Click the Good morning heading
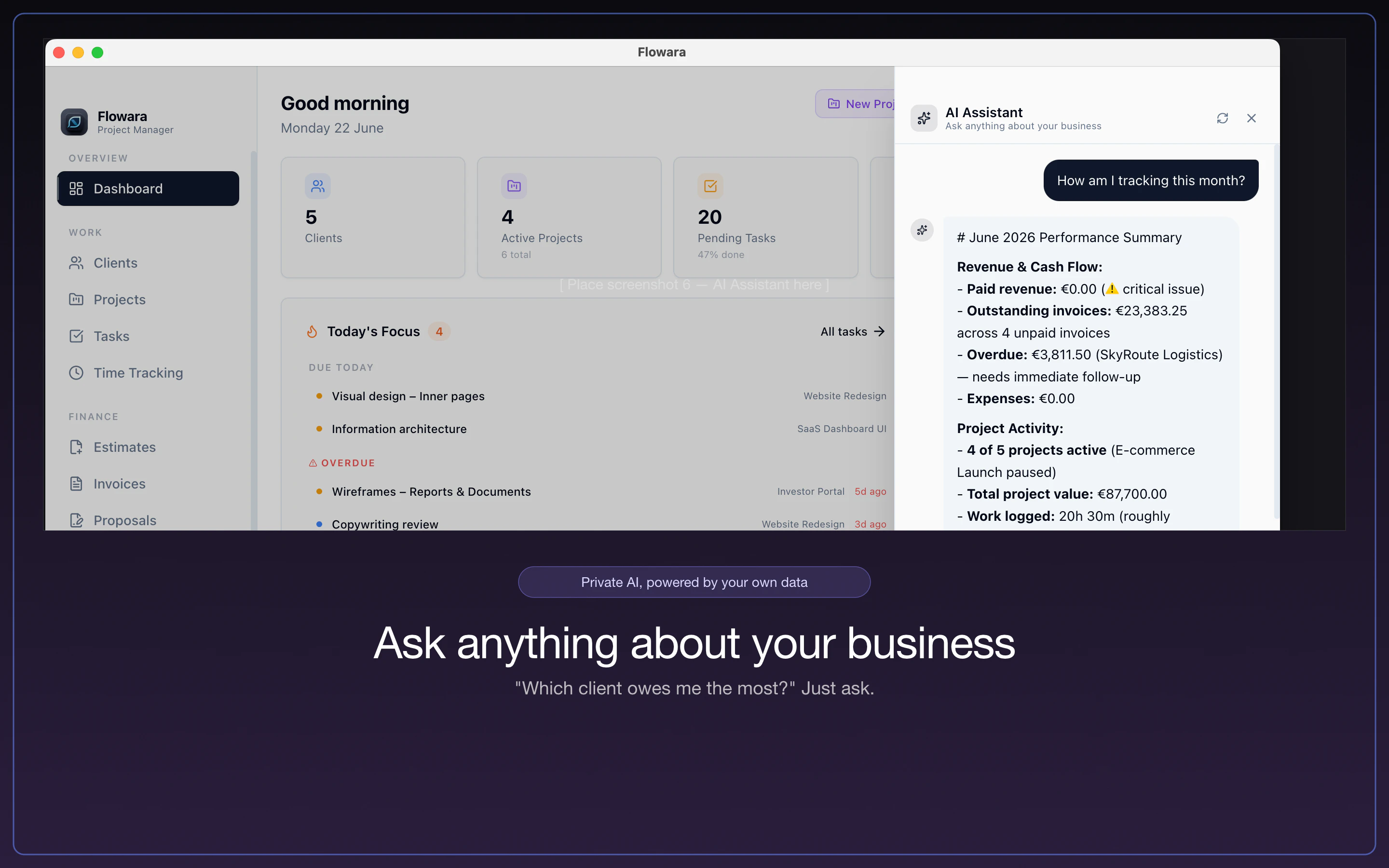The image size is (1389, 868). coord(345,103)
